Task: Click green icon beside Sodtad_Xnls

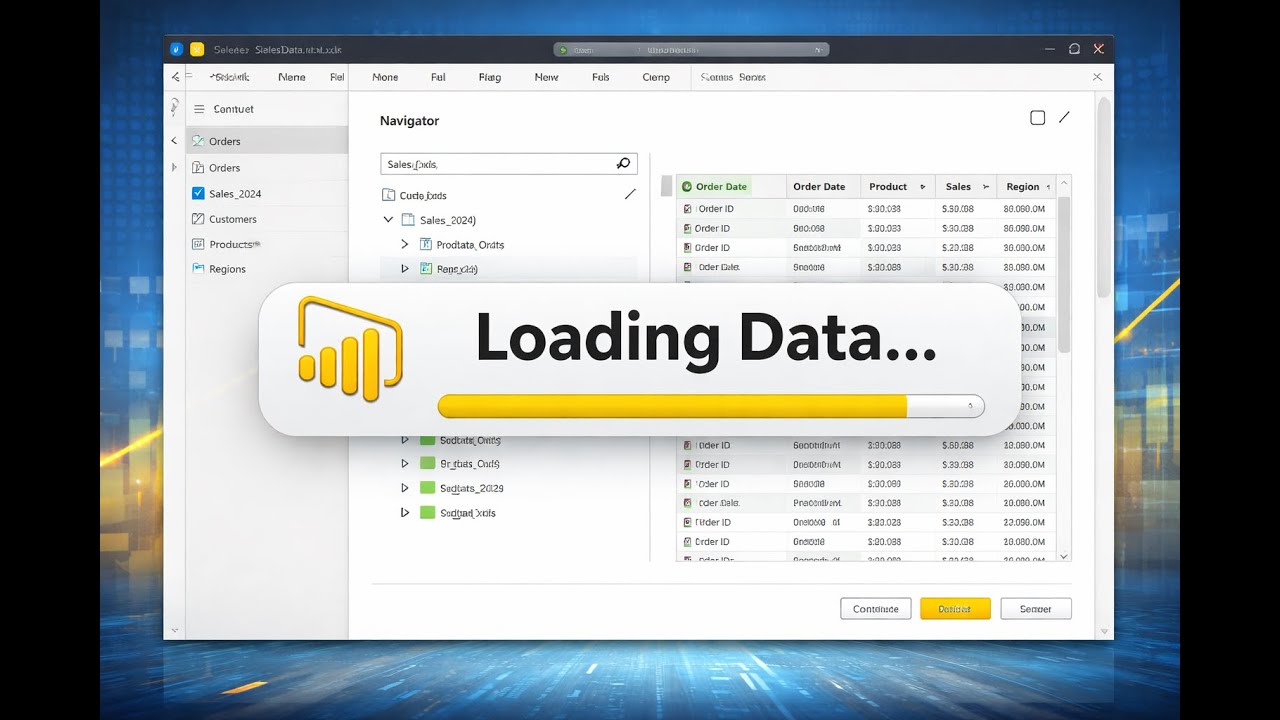Action: click(x=428, y=512)
